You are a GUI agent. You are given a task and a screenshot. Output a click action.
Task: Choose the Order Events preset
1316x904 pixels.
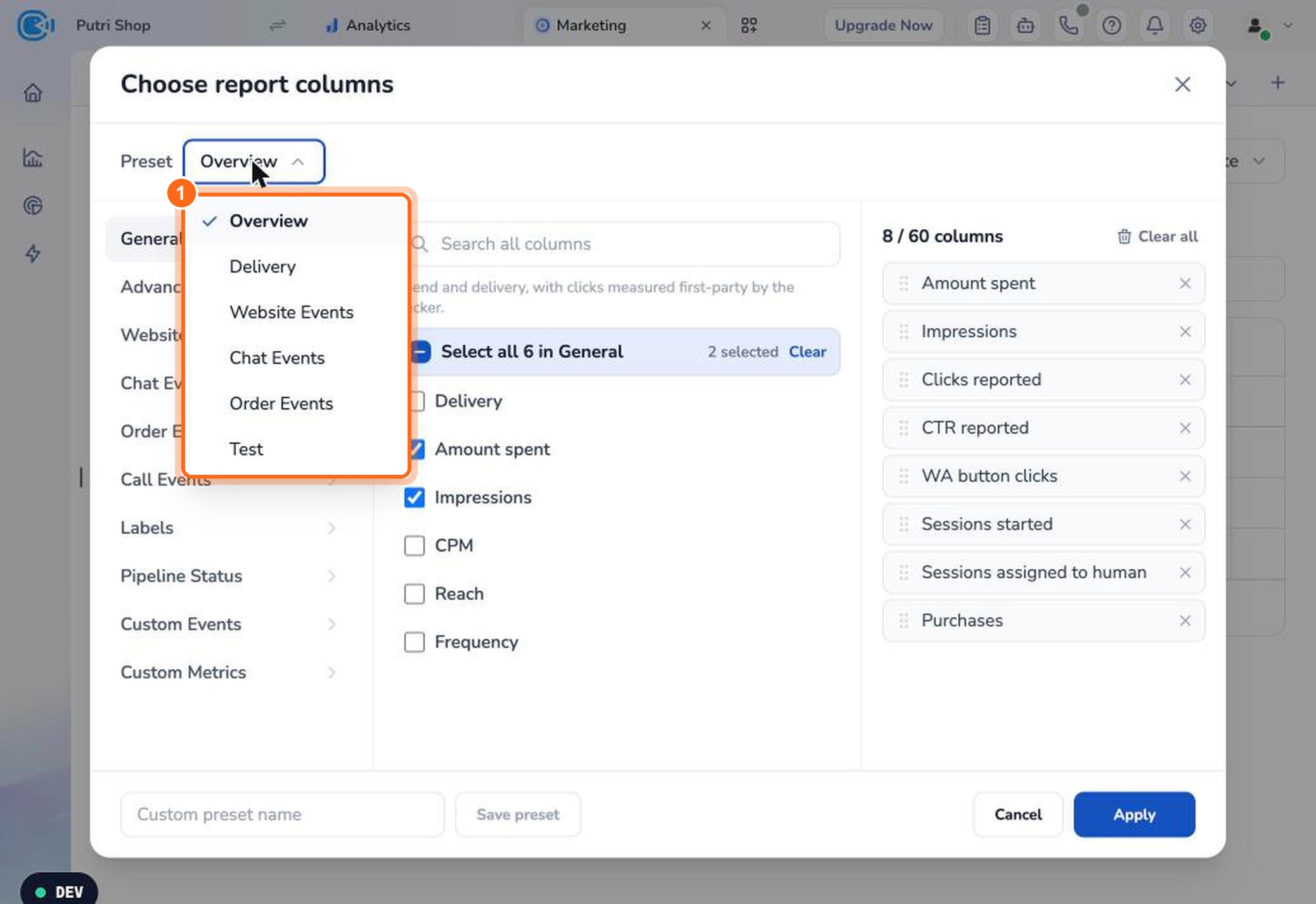(x=296, y=404)
